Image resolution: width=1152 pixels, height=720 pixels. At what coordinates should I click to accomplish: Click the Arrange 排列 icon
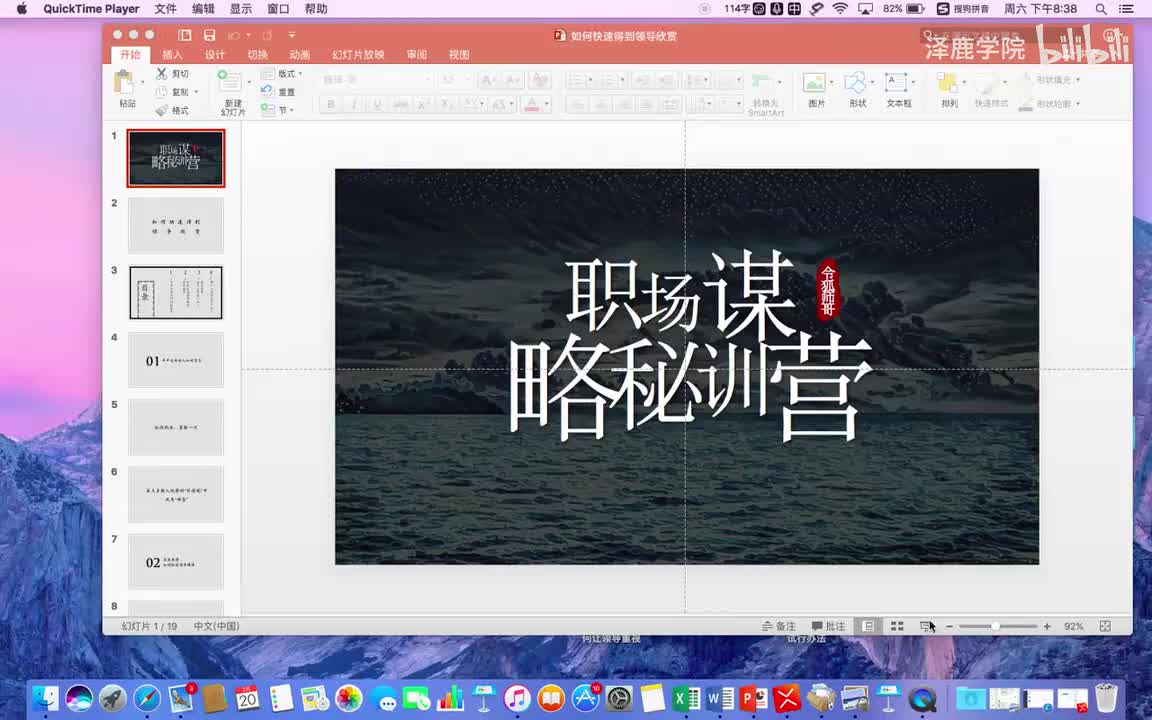point(948,82)
